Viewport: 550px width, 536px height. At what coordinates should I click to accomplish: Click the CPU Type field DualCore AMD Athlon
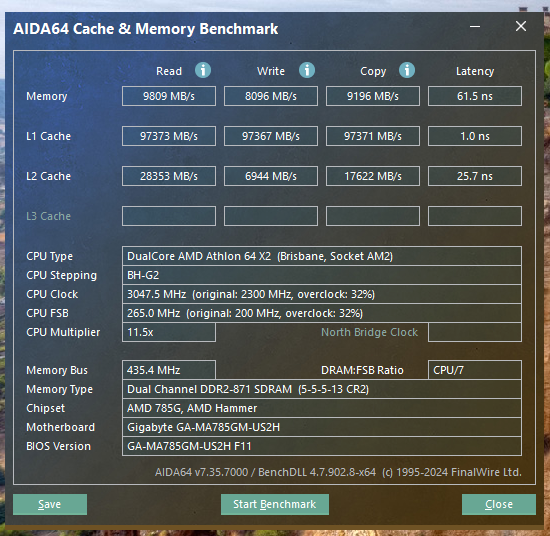click(x=322, y=256)
